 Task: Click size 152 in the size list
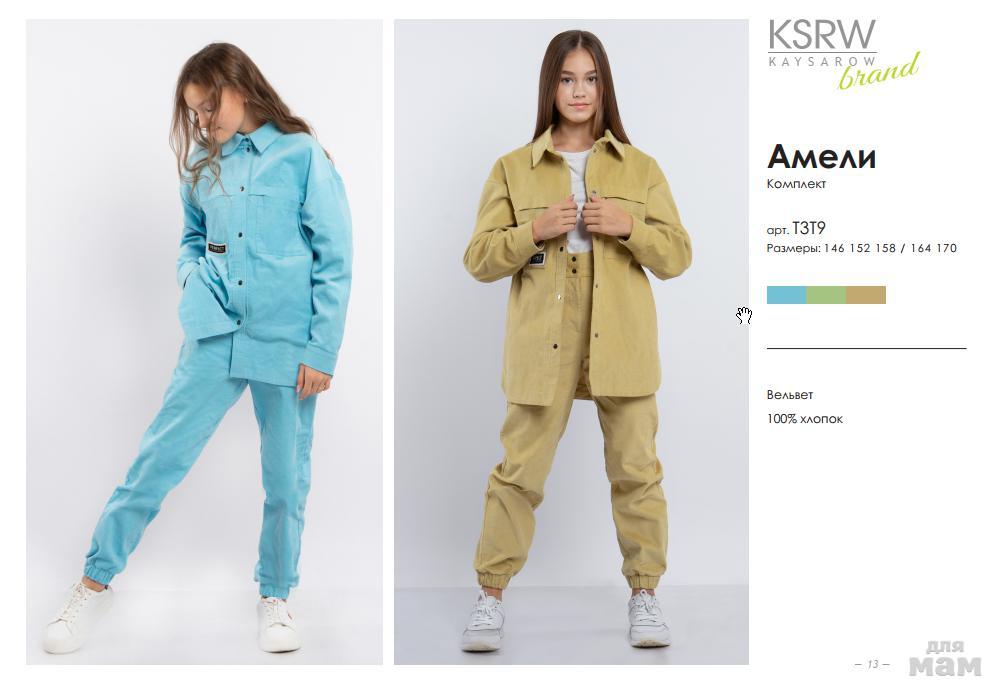tap(860, 249)
